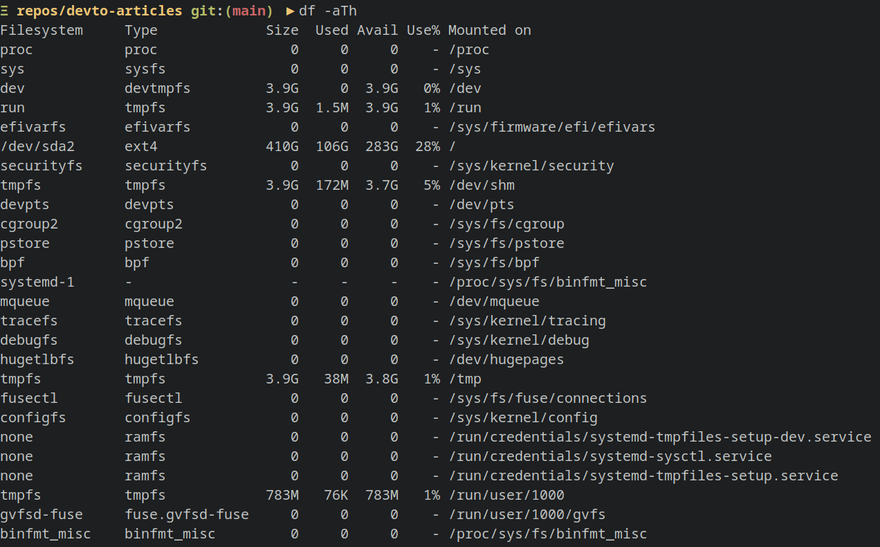880x547 pixels.
Task: Click the 'ext4' type entry
Action: point(141,146)
